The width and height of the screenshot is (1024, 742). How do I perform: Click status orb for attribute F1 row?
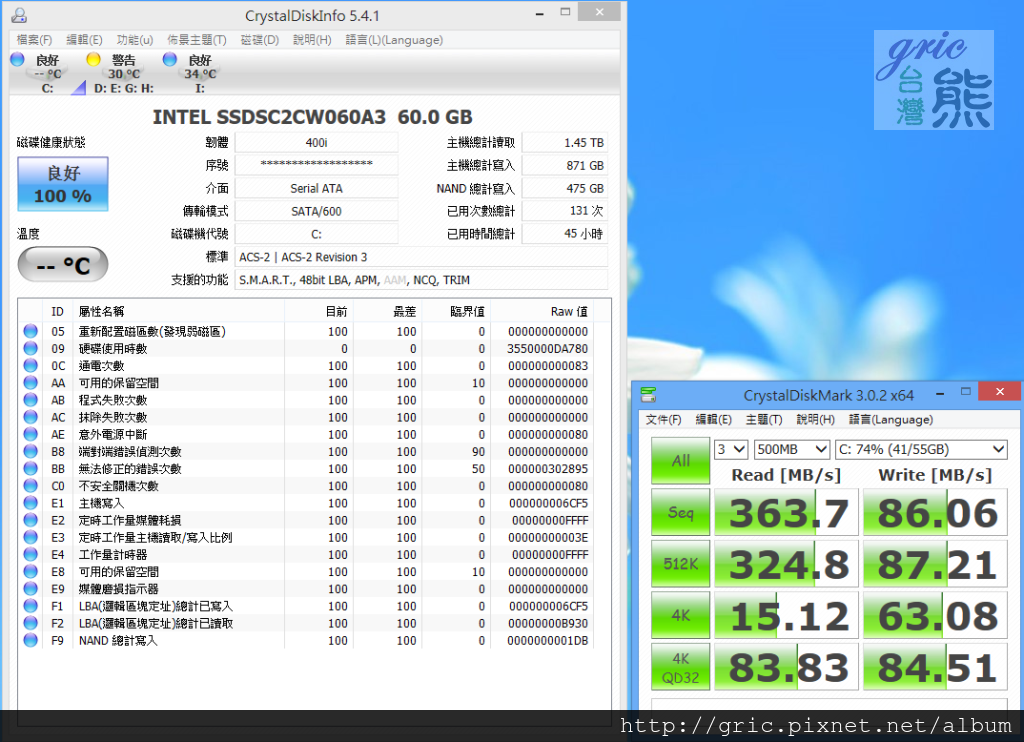pos(31,605)
